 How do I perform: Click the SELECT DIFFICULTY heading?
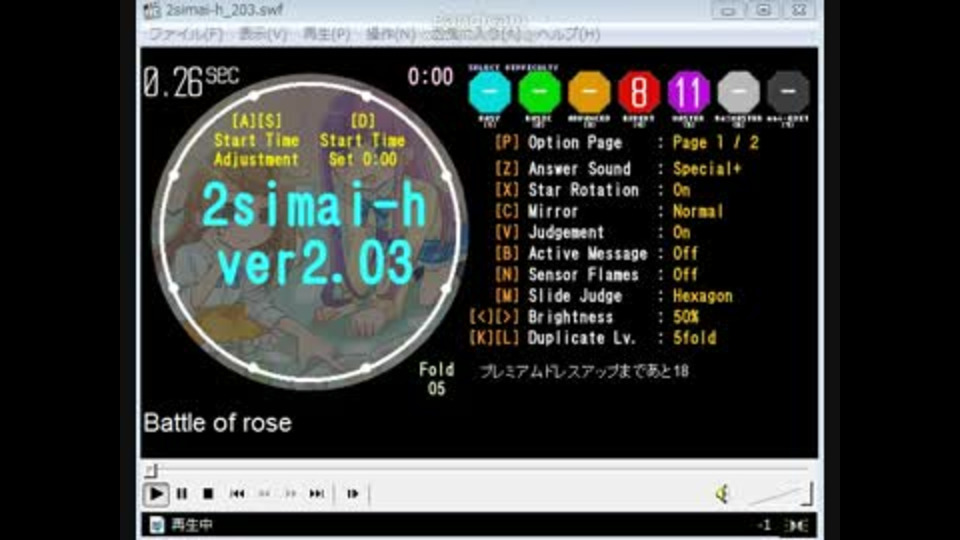click(x=513, y=67)
